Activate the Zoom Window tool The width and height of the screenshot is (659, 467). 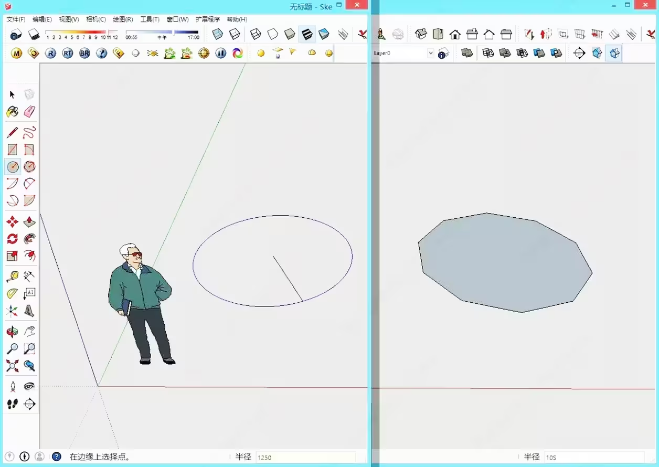pos(29,348)
